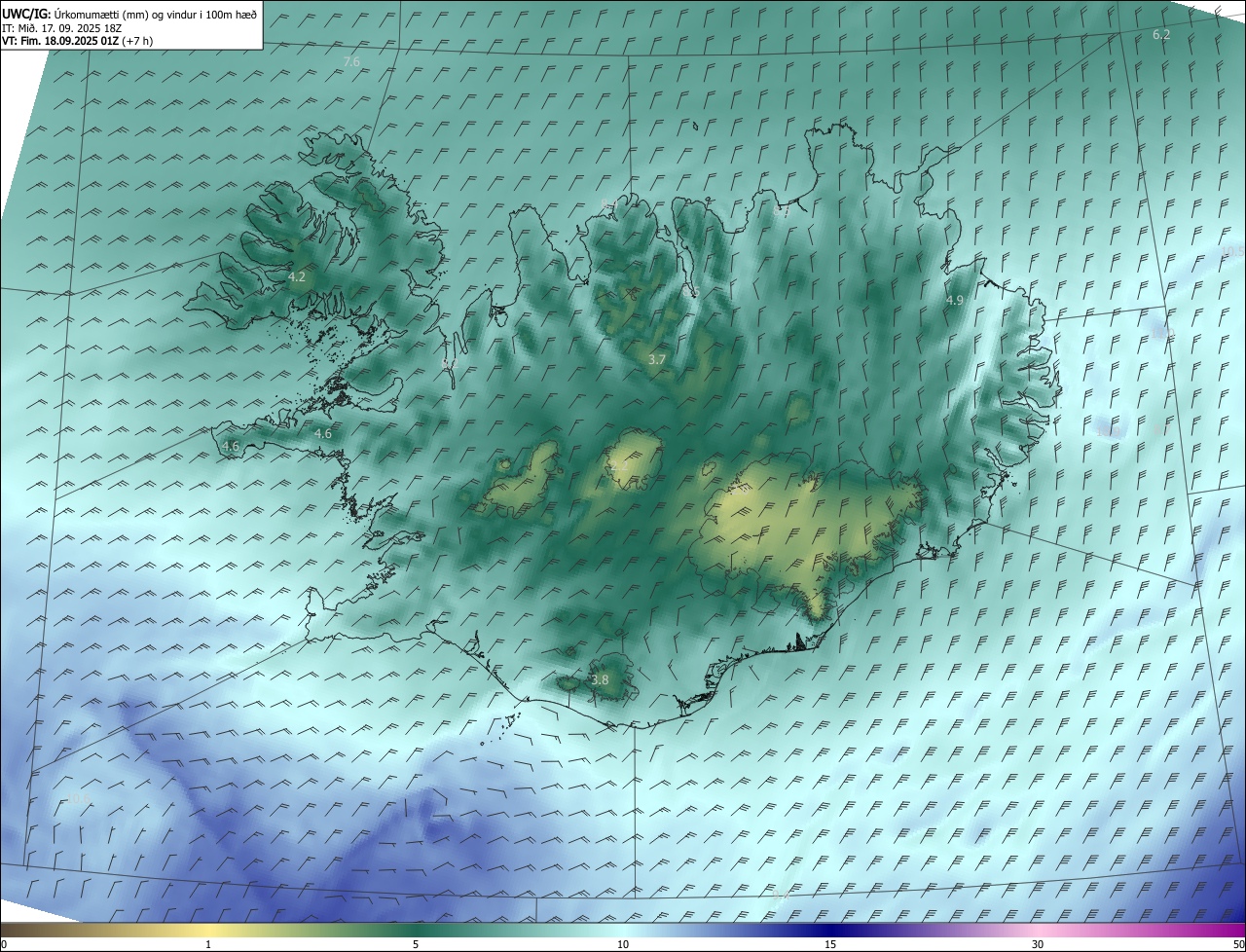Click the 'IT: Mið. 17. 09. 2025 18Z' line

pos(62,28)
